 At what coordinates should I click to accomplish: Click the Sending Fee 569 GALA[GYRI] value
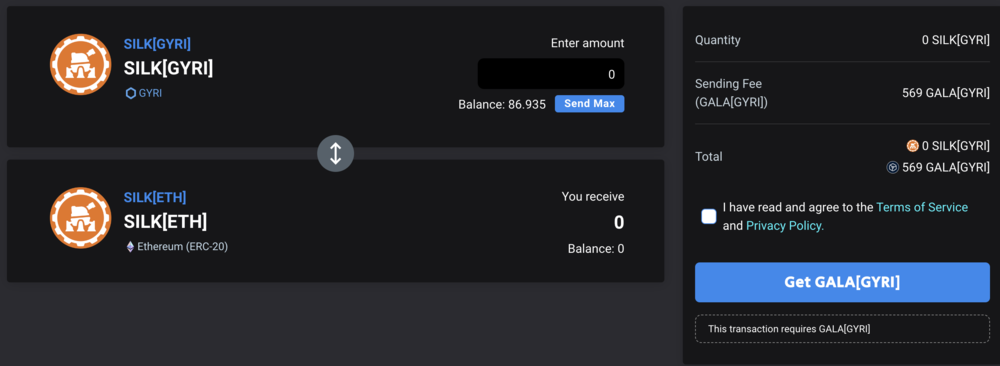[946, 93]
